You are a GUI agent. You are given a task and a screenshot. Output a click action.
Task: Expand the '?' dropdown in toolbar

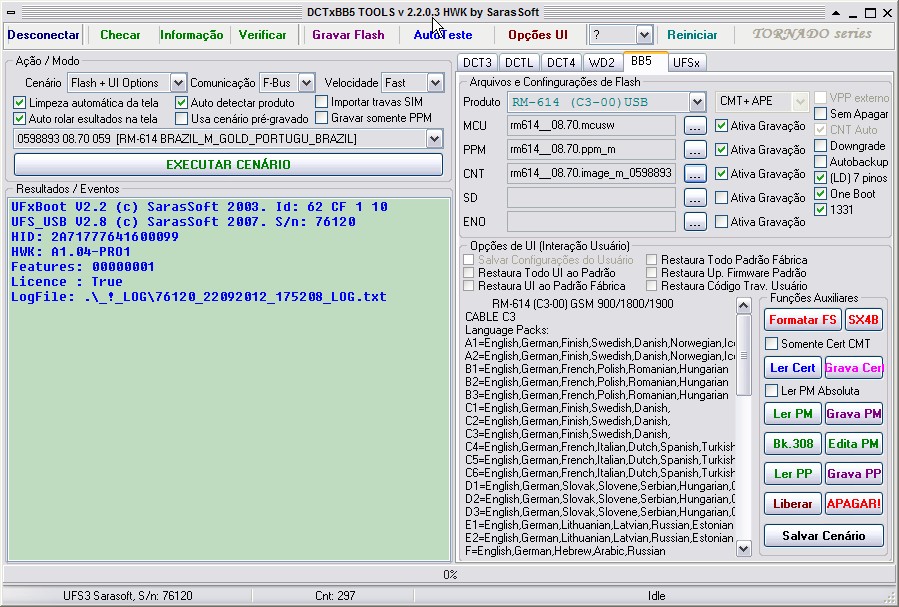644,35
